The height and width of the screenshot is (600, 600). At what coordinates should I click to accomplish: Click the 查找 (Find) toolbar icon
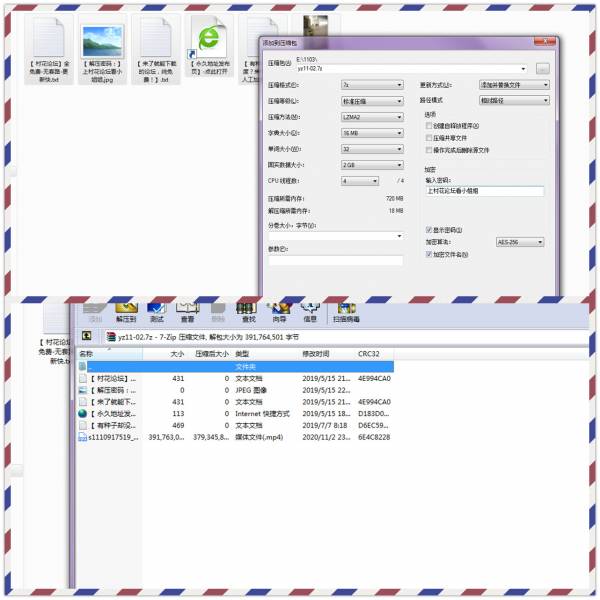[248, 311]
